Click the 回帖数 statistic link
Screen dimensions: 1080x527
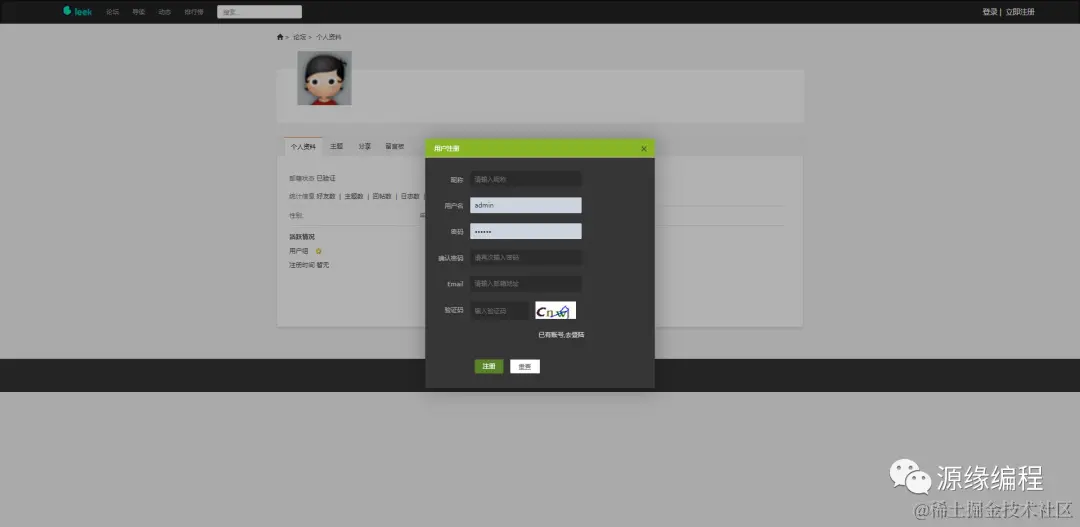[x=382, y=196]
